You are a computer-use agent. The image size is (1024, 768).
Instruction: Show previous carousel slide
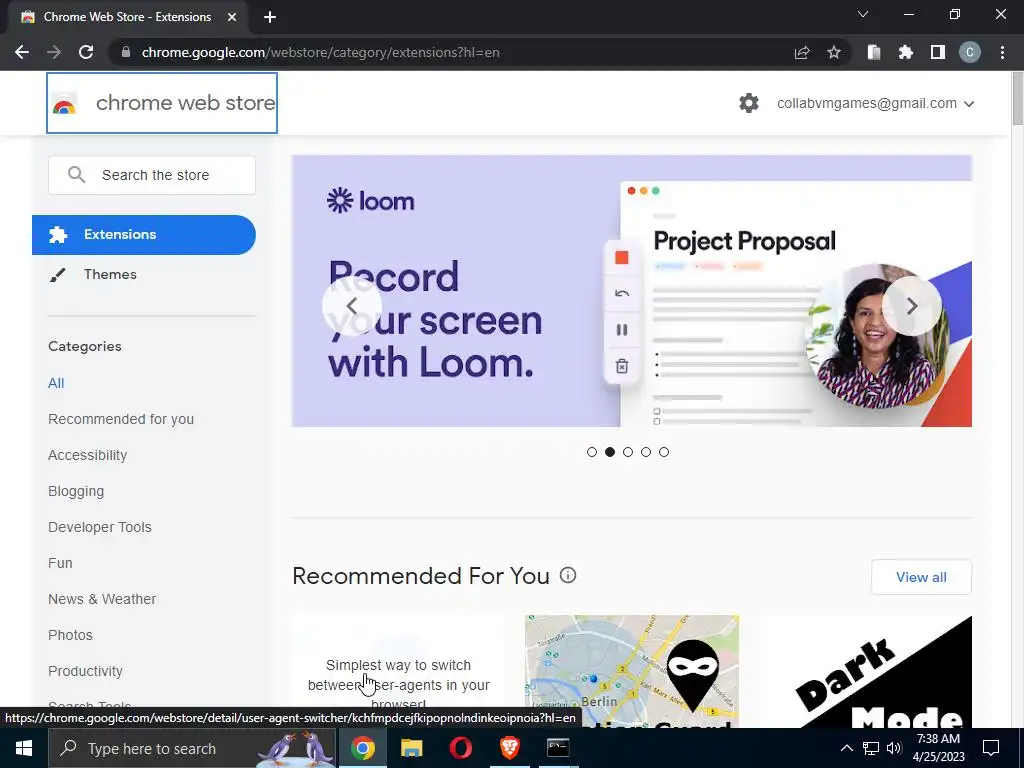[351, 306]
